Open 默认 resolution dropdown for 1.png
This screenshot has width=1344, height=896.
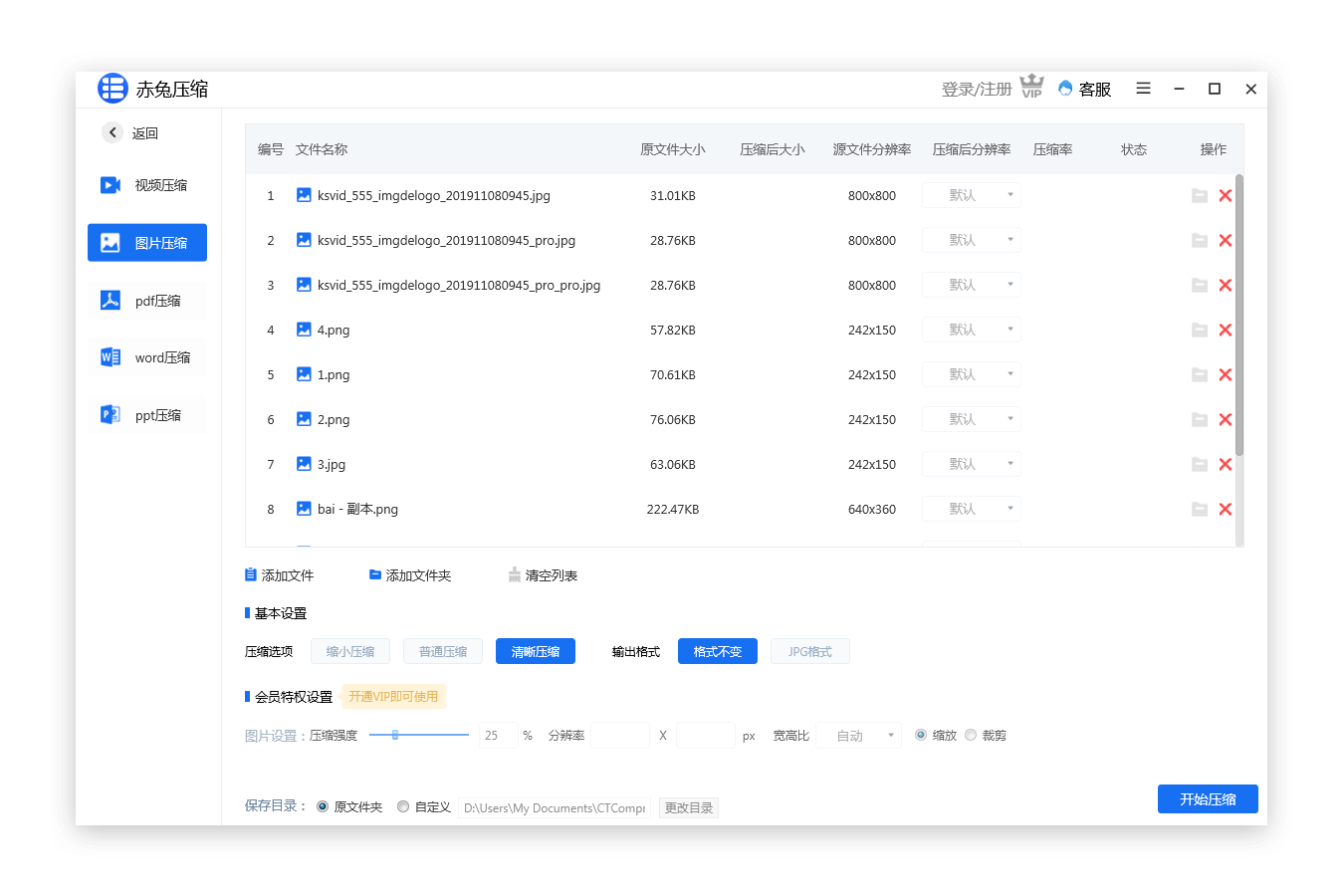[x=972, y=374]
